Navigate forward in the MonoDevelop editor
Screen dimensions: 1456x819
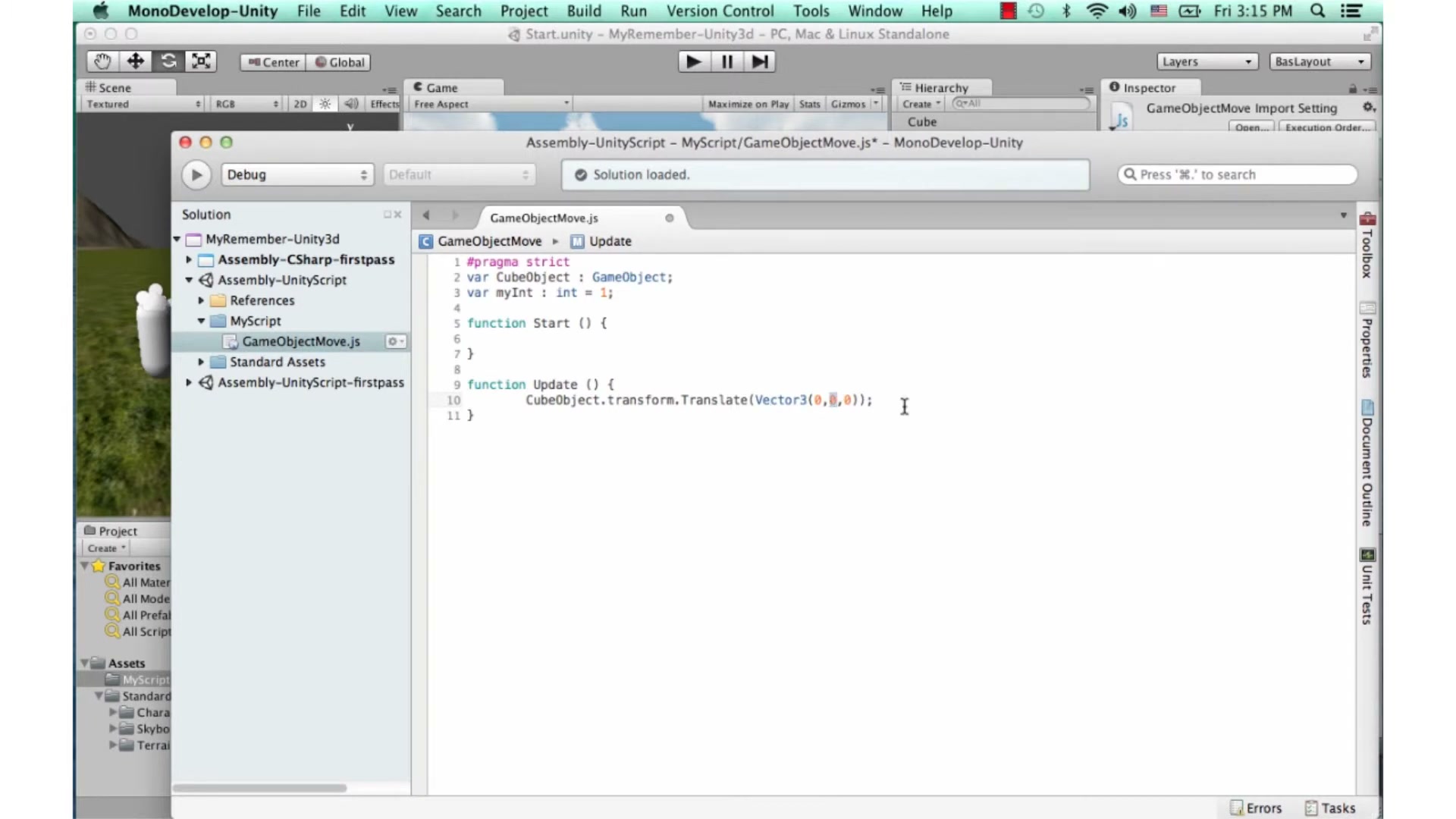pyautogui.click(x=454, y=215)
